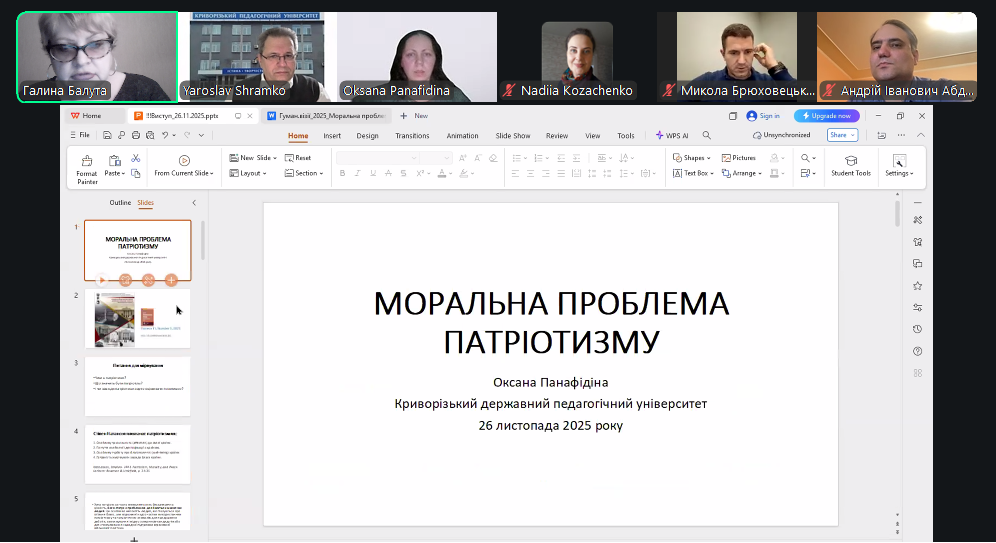Expand the New Slide dropdown
996x543 pixels.
tap(275, 158)
